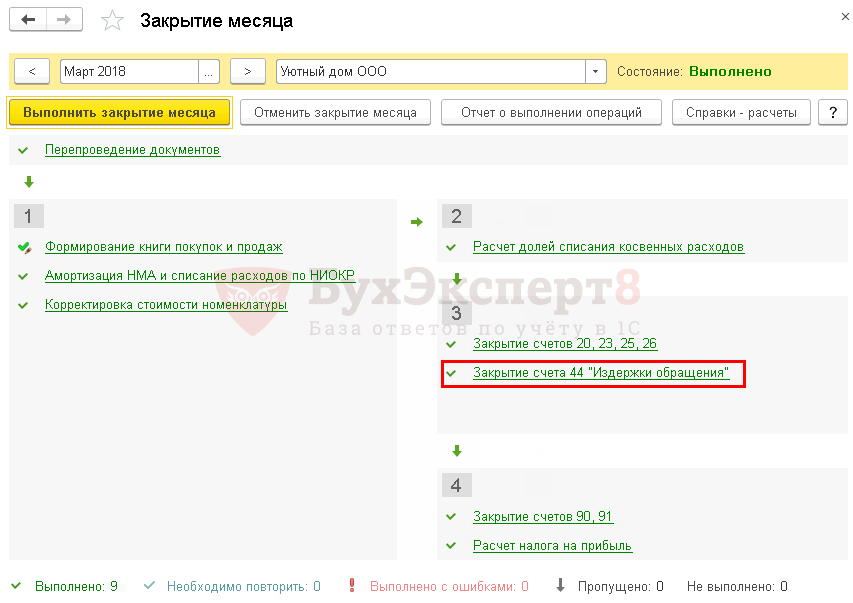Go back with the left arrow button
The height and width of the screenshot is (603, 853).
pos(28,20)
